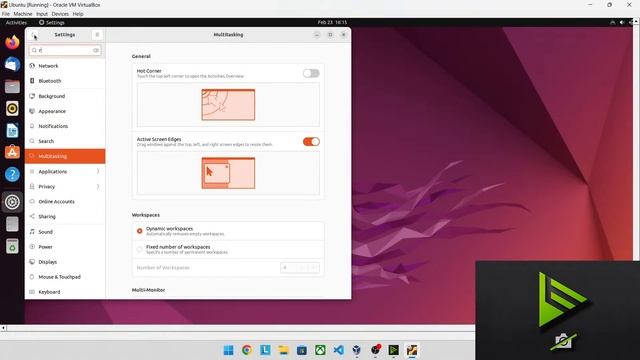Click the Number of Workspaces value field
The image size is (640, 360).
click(x=300, y=268)
